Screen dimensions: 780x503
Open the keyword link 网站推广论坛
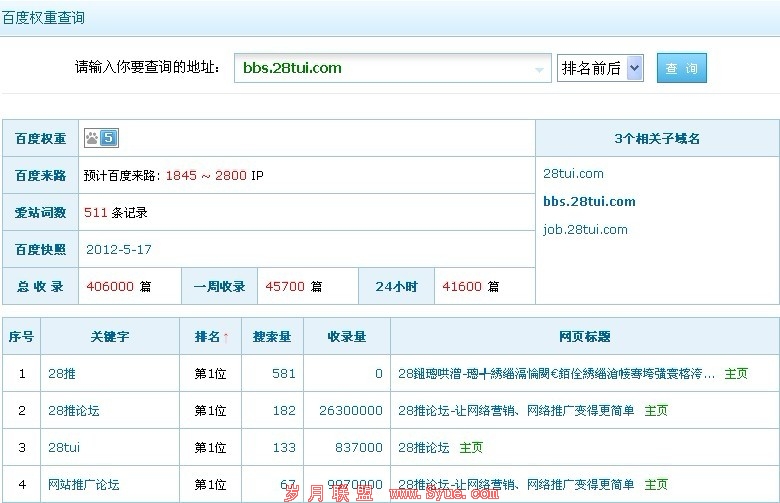[x=84, y=484]
